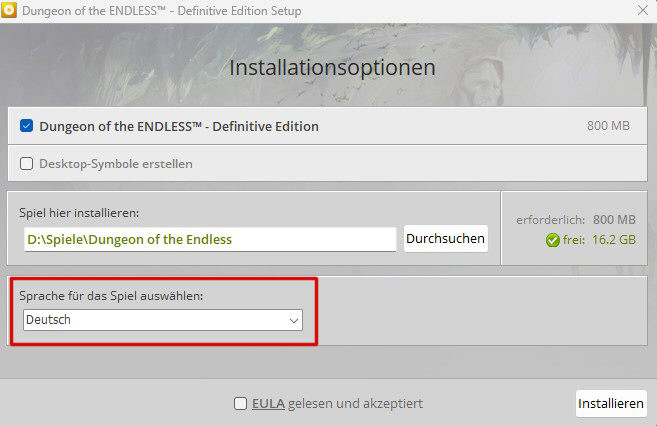The width and height of the screenshot is (657, 426).
Task: Click the Dungeon of the ENDLESS component label
Action: coord(179,126)
